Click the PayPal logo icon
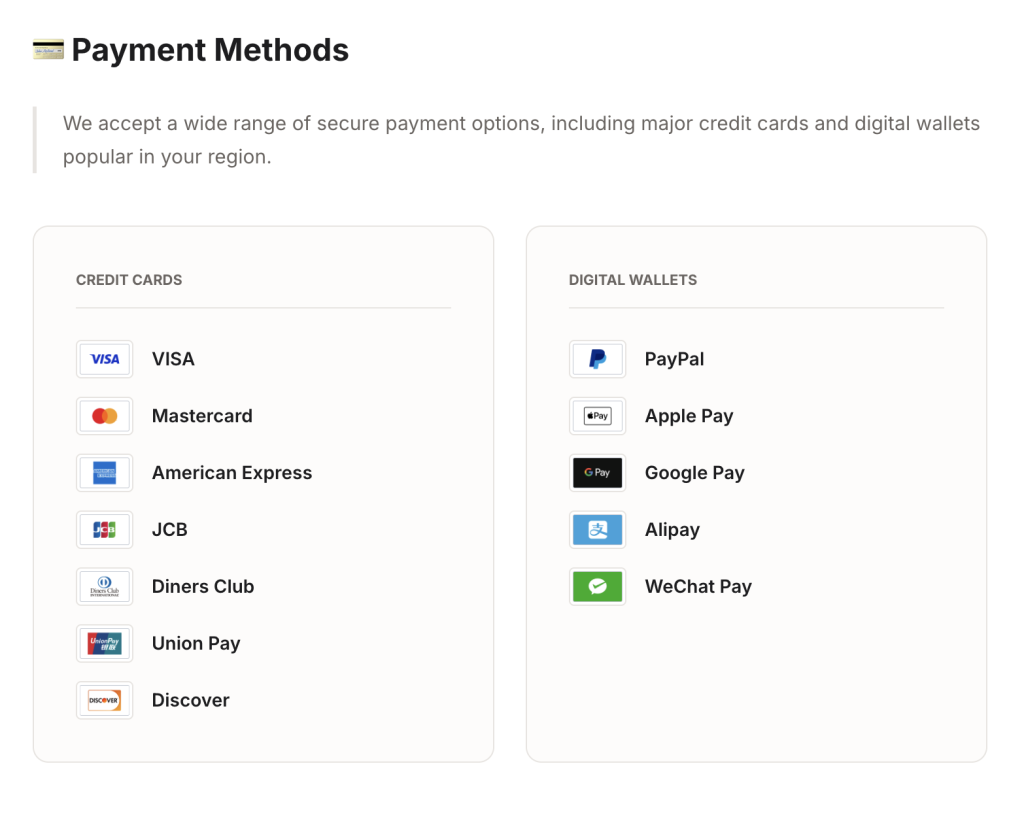The height and width of the screenshot is (817, 1024). click(597, 359)
